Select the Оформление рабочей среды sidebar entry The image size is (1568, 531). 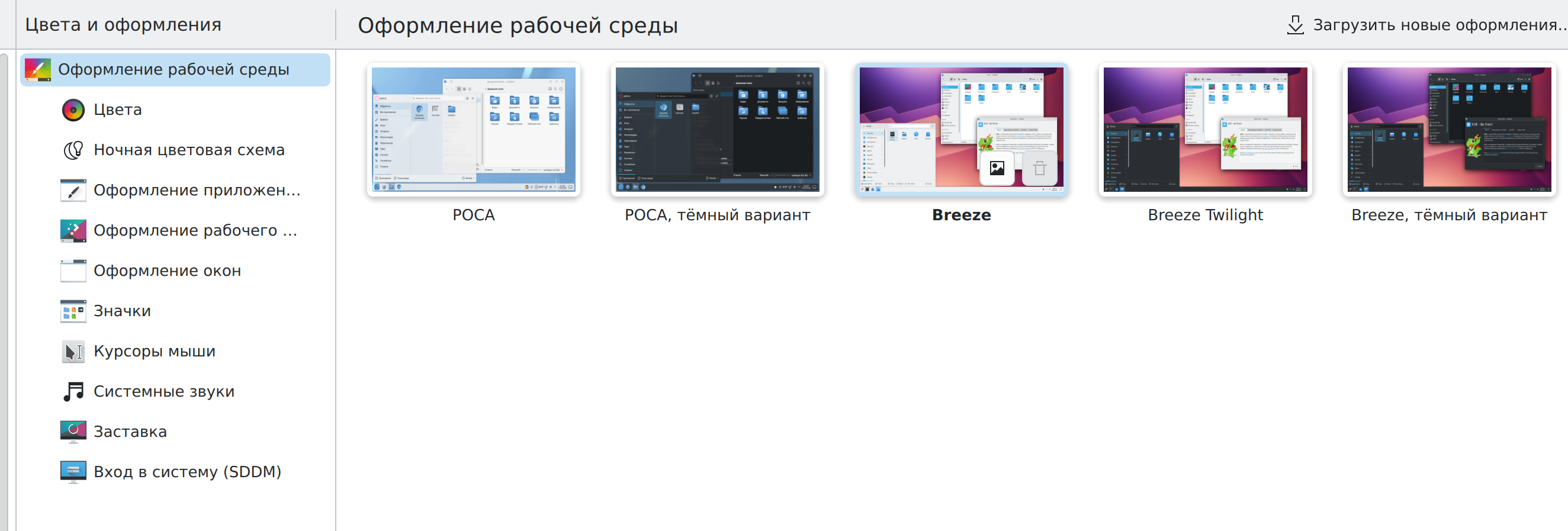click(x=175, y=69)
